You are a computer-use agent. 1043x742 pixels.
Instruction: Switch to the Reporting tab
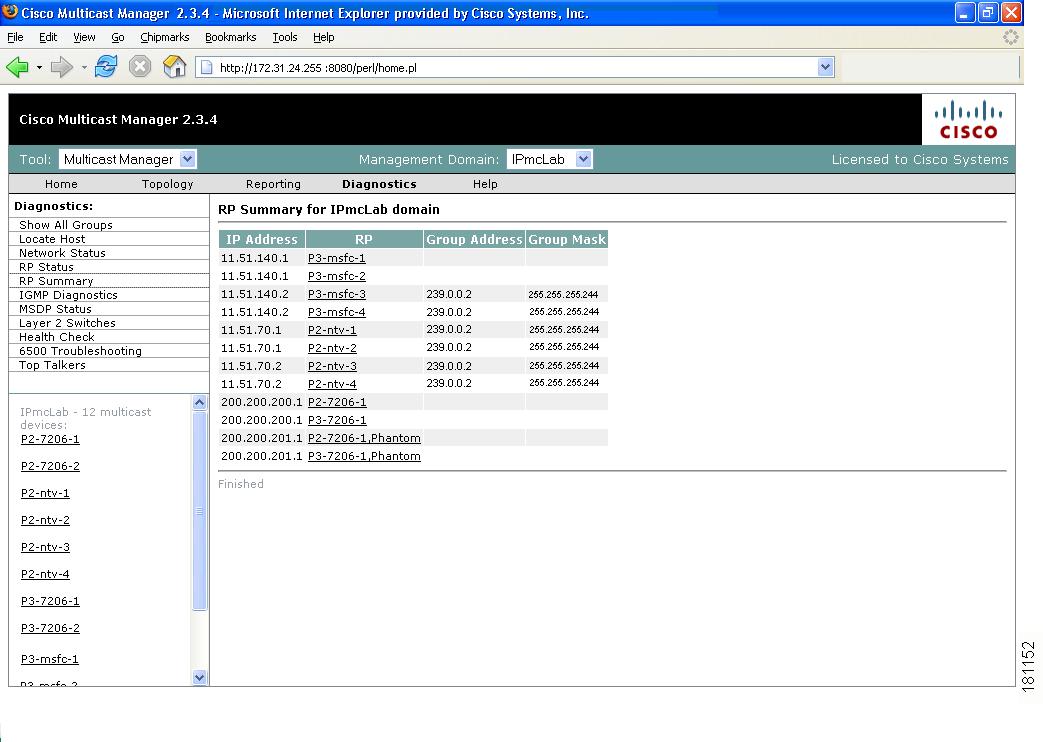click(x=273, y=184)
